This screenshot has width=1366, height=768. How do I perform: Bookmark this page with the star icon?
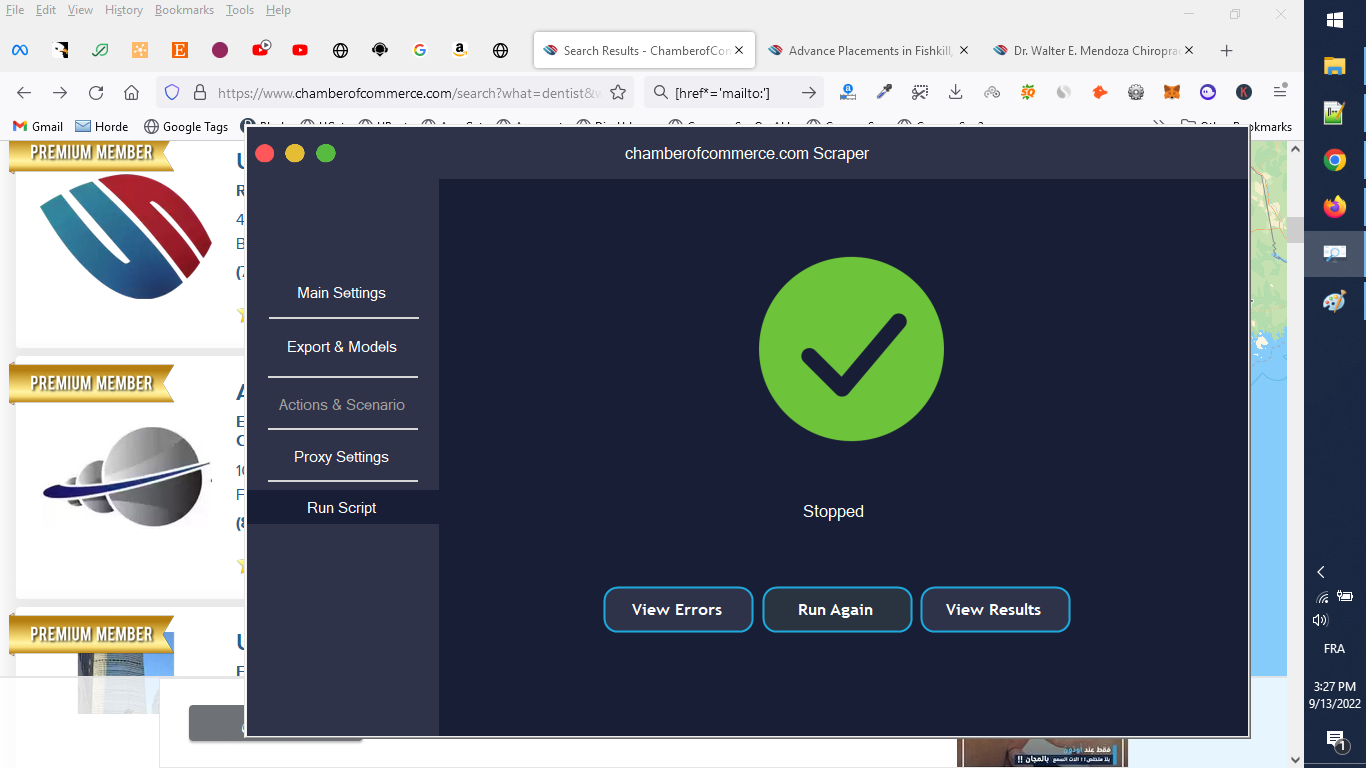(618, 92)
